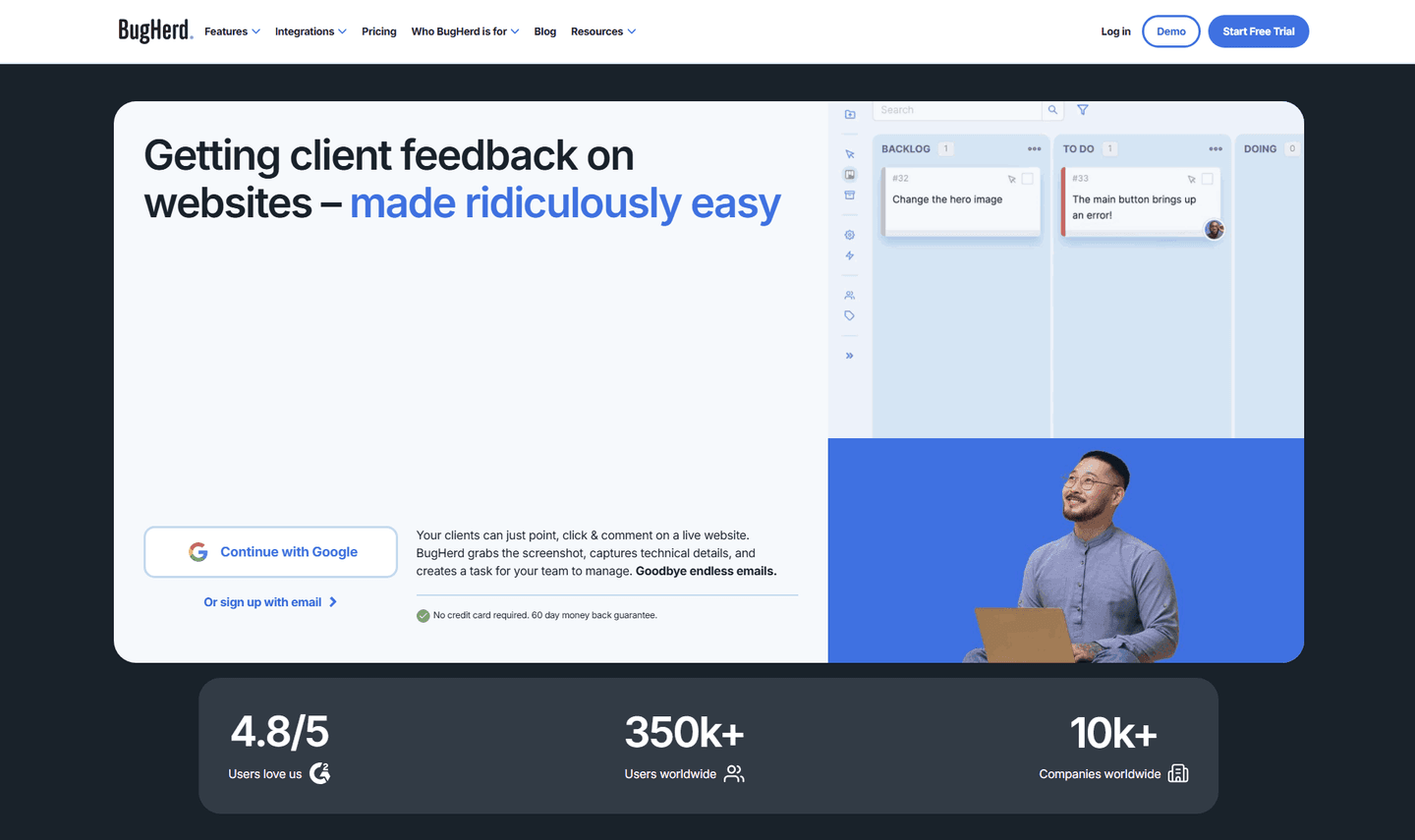Click the Users worldwide label
This screenshot has height=840, width=1415.
click(670, 774)
